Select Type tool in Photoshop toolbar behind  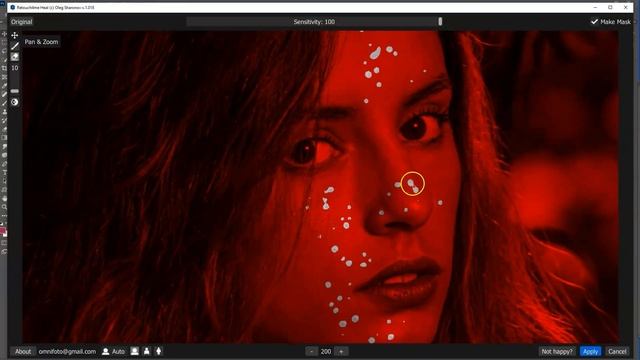pyautogui.click(x=4, y=172)
